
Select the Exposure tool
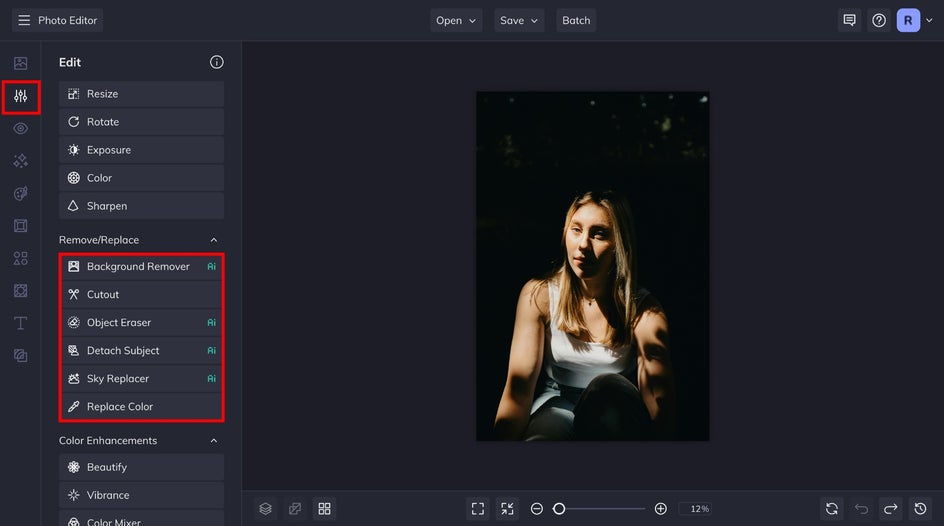[x=141, y=150]
